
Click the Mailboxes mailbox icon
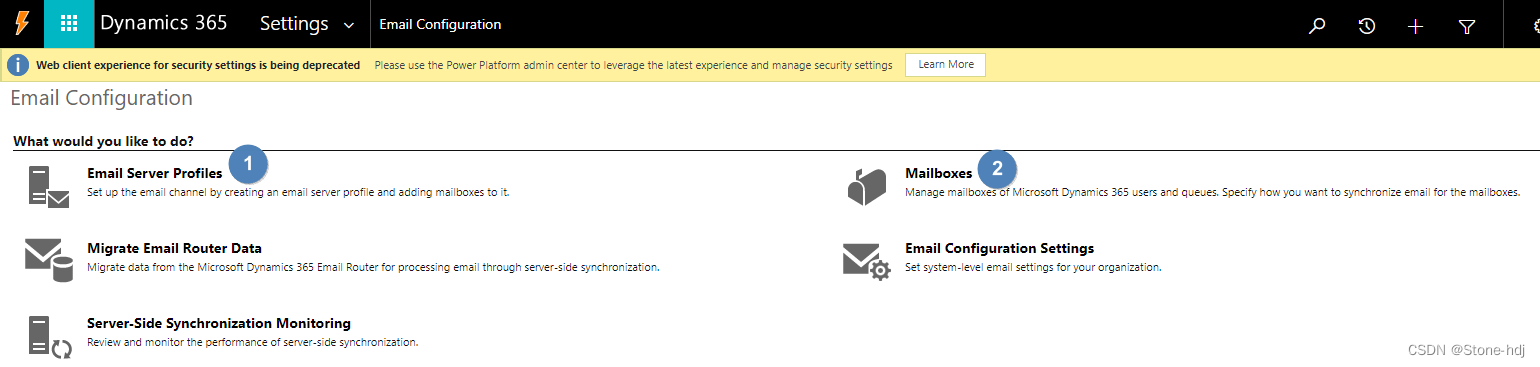tap(866, 187)
